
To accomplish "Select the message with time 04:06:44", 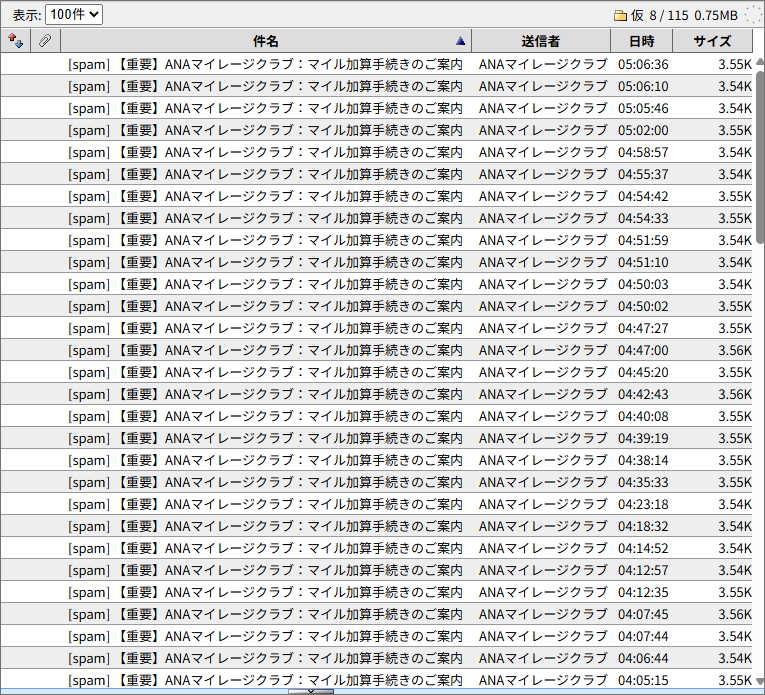I will click(376, 658).
